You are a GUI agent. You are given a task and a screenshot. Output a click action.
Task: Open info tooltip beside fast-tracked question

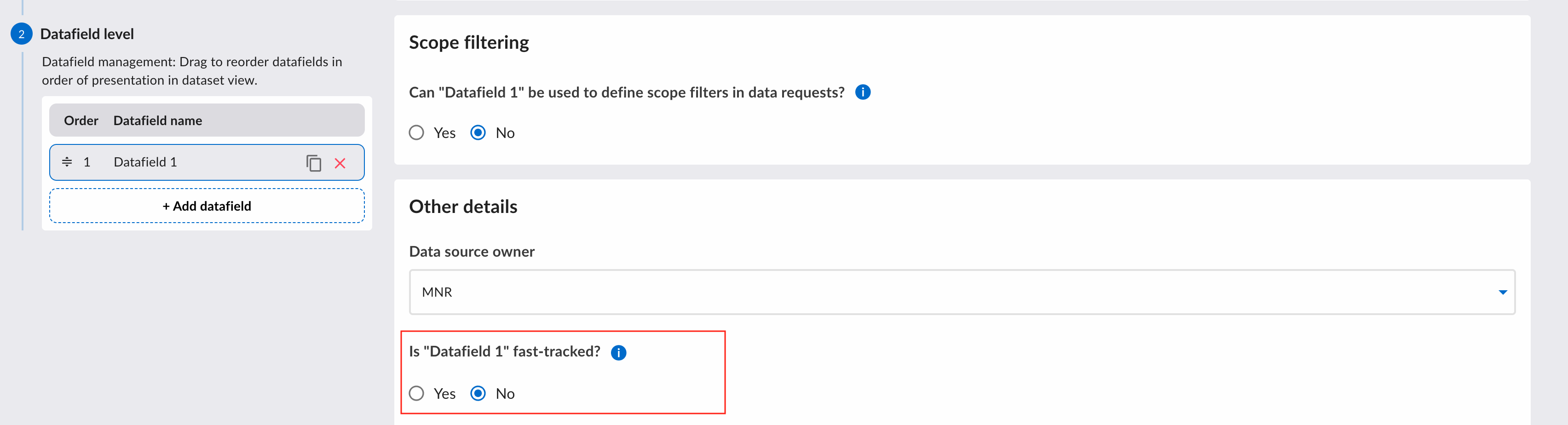[x=618, y=352]
